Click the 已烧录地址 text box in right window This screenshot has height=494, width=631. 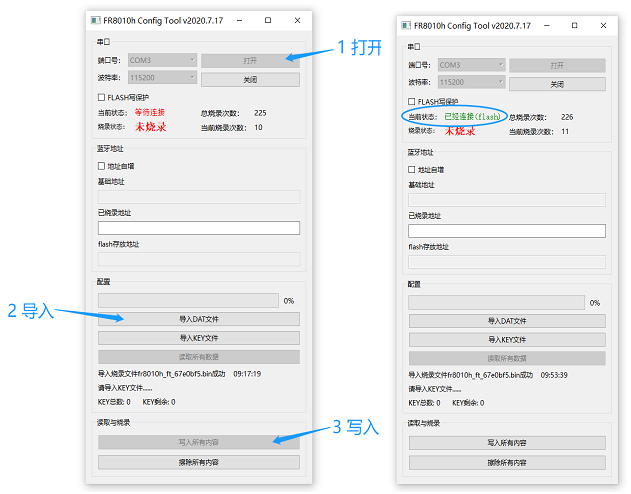(507, 231)
